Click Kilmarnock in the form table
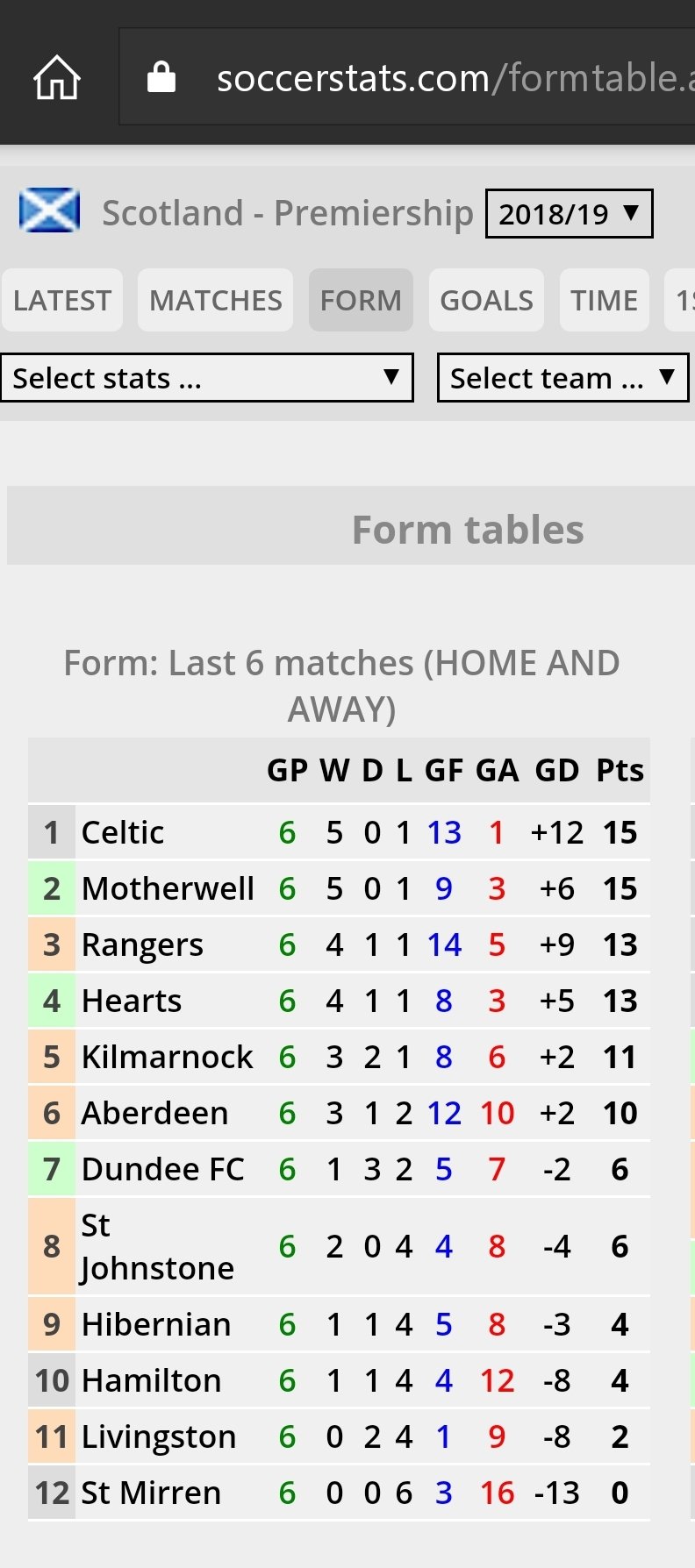This screenshot has height=1568, width=695. tap(167, 1057)
